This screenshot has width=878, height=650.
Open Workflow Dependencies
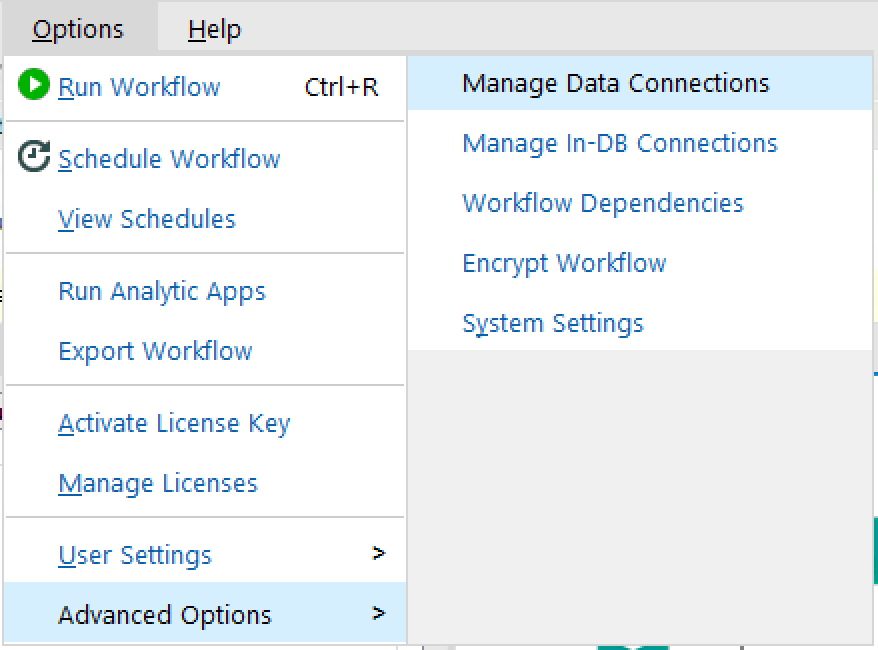pos(602,203)
